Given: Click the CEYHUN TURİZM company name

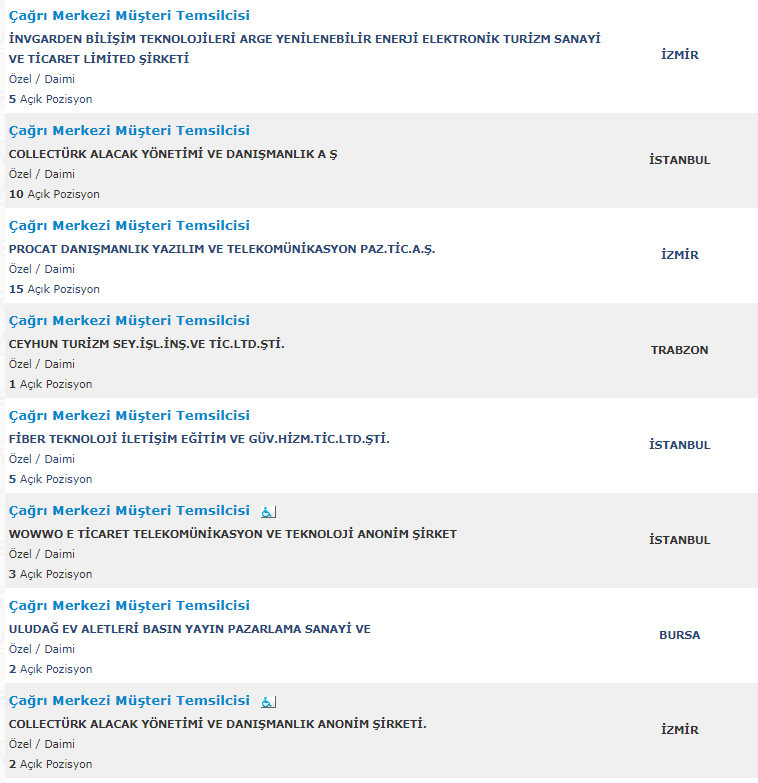Looking at the screenshot, I should (x=147, y=344).
